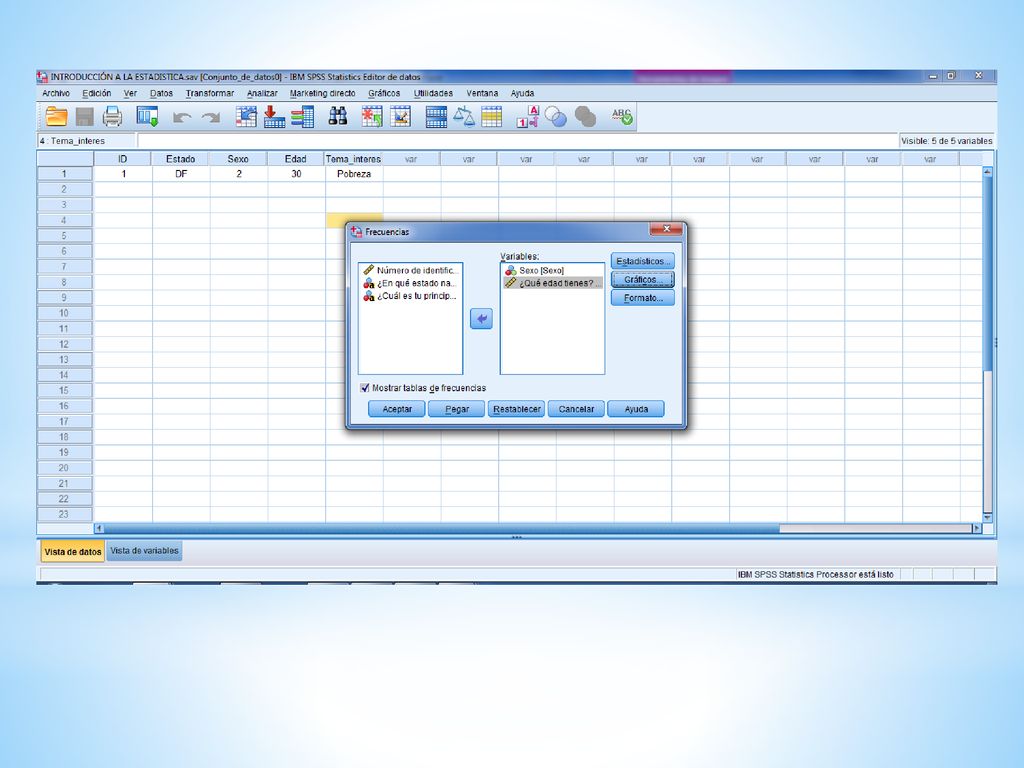Click the Restablecer button
The height and width of the screenshot is (768, 1024).
pos(517,409)
